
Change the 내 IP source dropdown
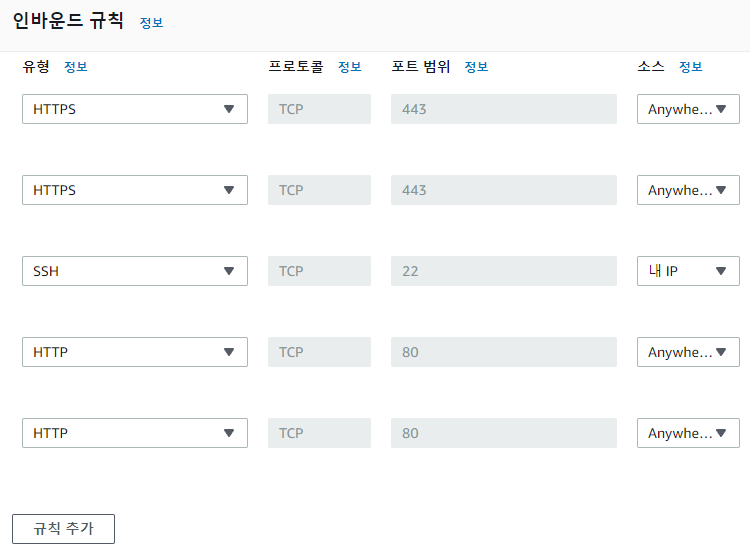tap(688, 271)
